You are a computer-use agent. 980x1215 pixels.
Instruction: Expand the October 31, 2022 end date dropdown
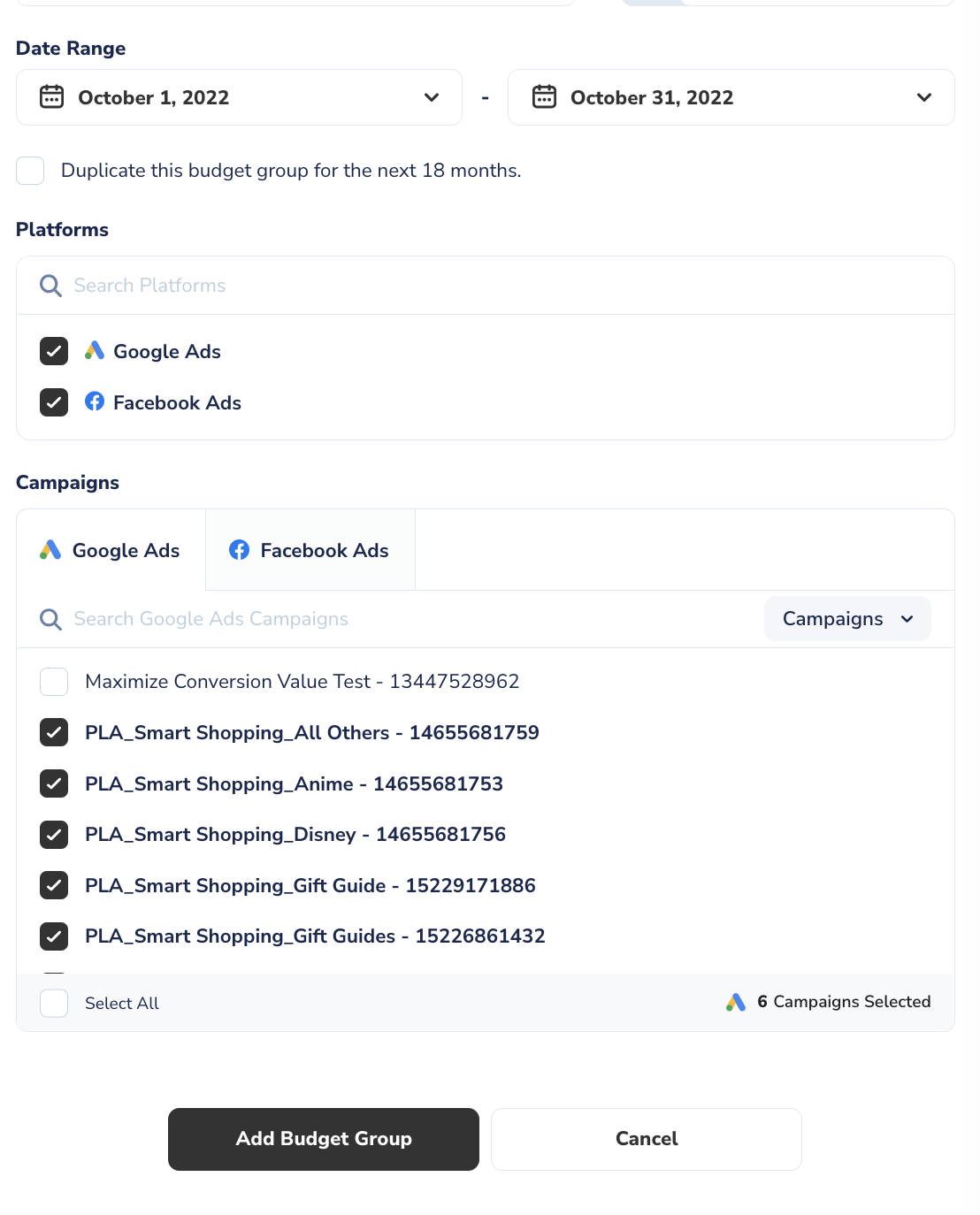tap(924, 97)
